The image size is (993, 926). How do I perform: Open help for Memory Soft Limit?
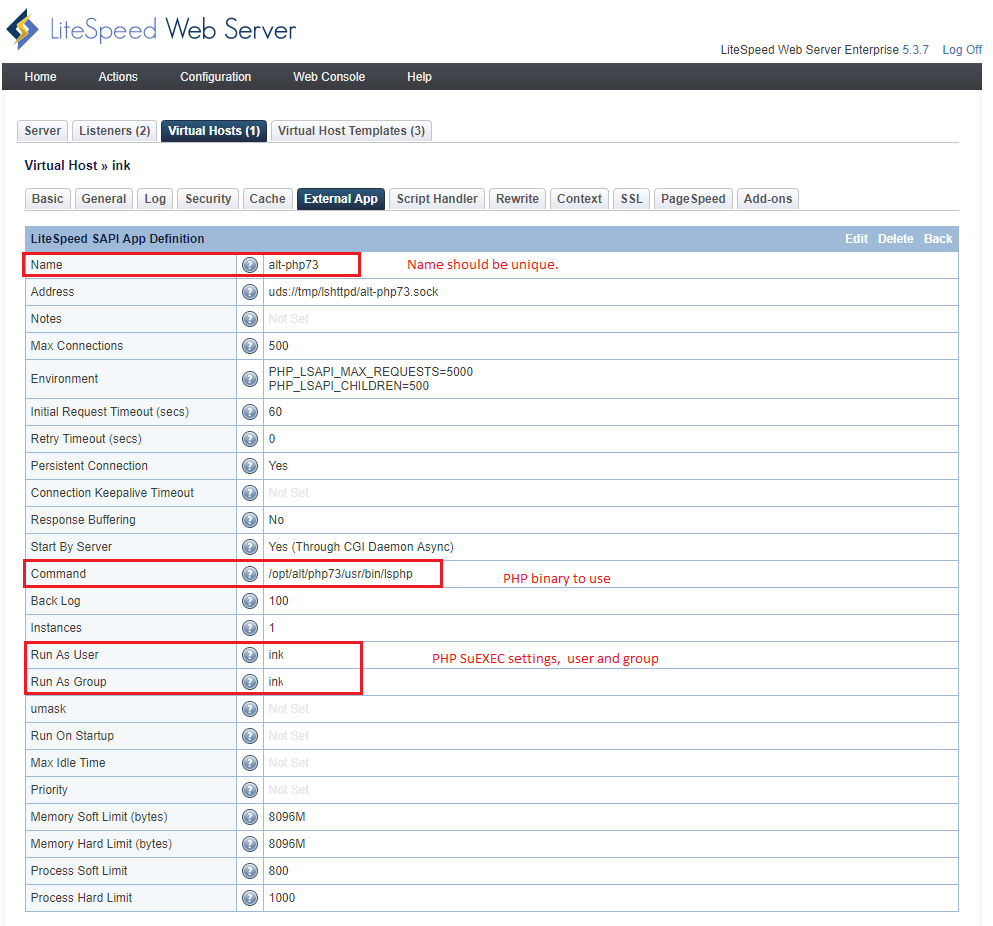pos(250,817)
